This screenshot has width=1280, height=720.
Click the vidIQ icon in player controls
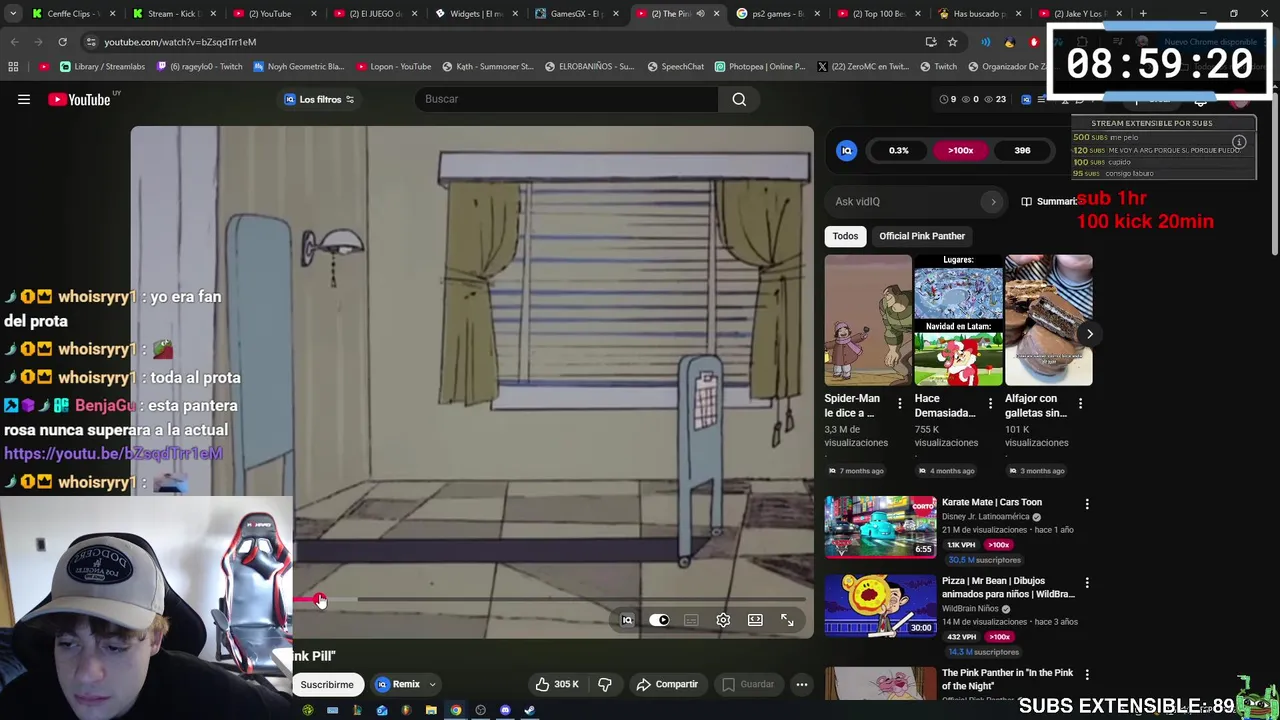(627, 620)
